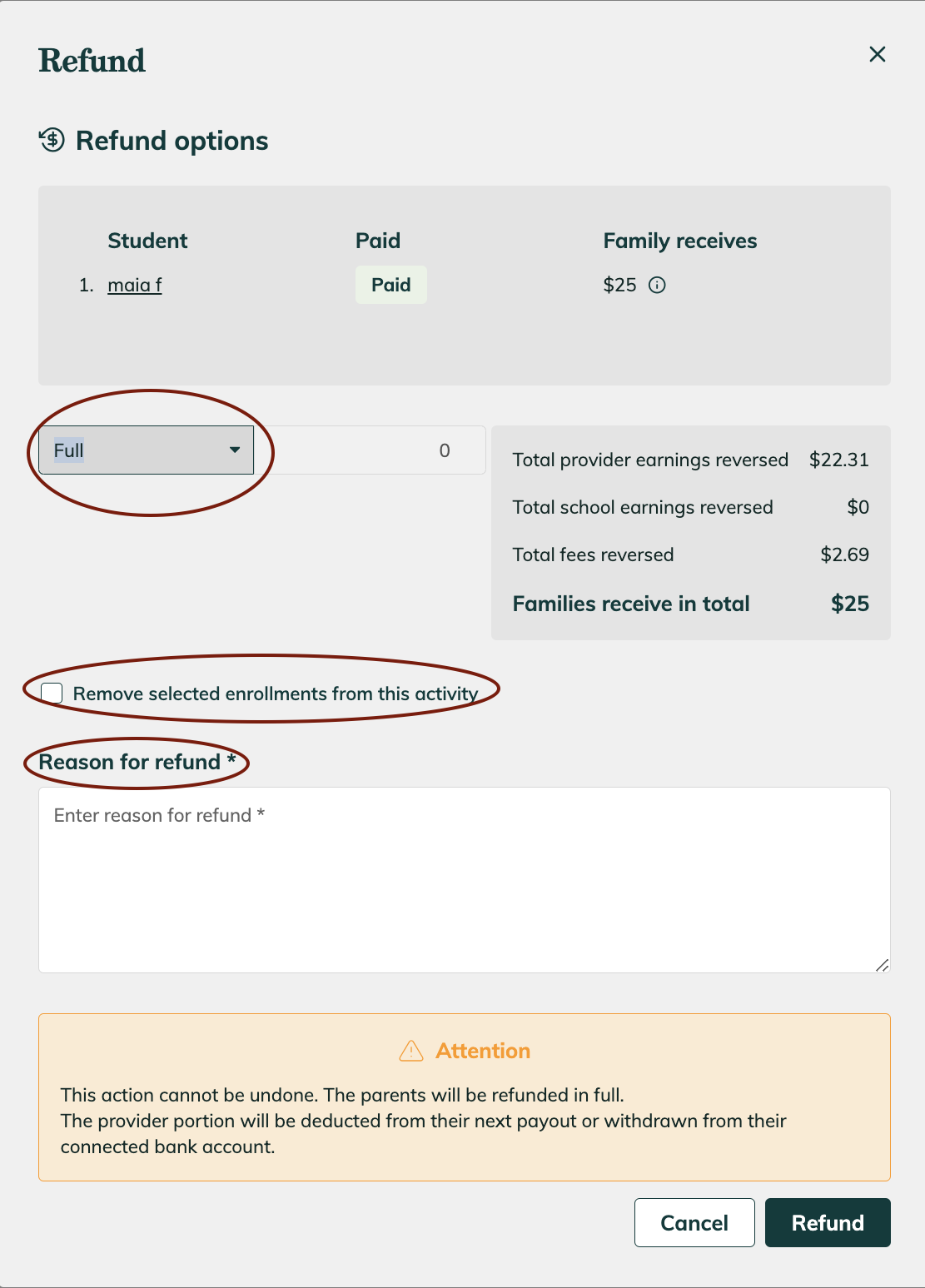Screen dimensions: 925x1288
Task: Confirm with the dark Refund button
Action: click(828, 1222)
